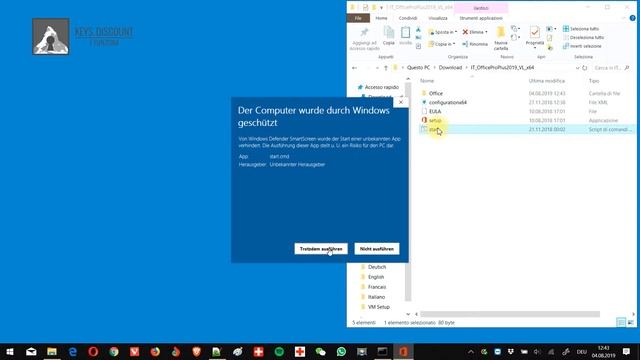Click the Trotzdem ausführen button
This screenshot has height=360, width=640.
321,249
